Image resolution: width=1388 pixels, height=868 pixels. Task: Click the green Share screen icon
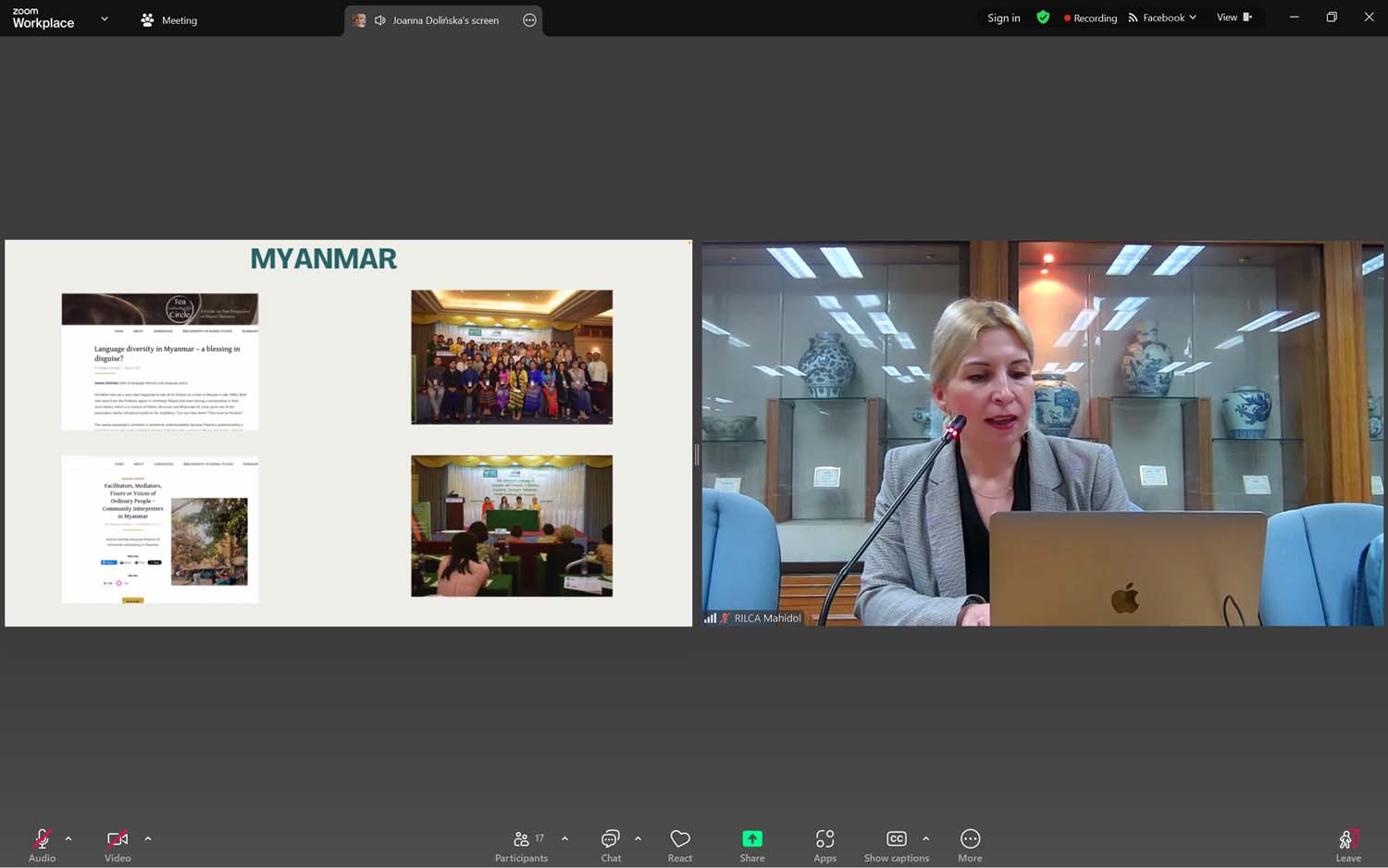tap(752, 839)
